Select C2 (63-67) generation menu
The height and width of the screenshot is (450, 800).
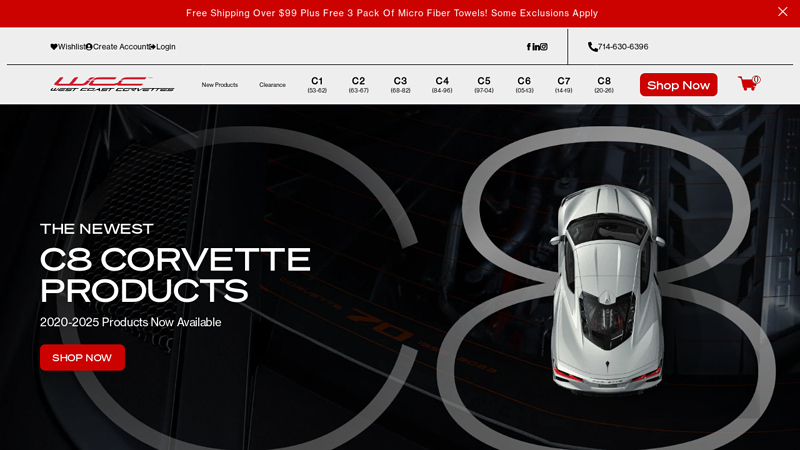point(358,84)
